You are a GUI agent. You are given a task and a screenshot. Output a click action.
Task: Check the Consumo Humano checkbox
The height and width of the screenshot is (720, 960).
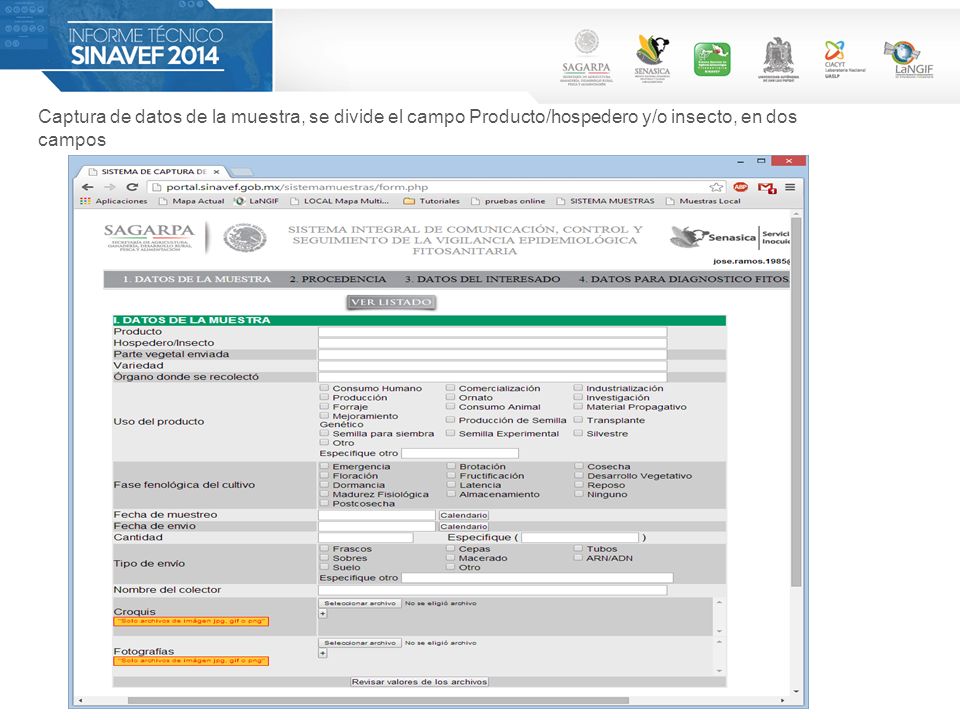click(324, 388)
